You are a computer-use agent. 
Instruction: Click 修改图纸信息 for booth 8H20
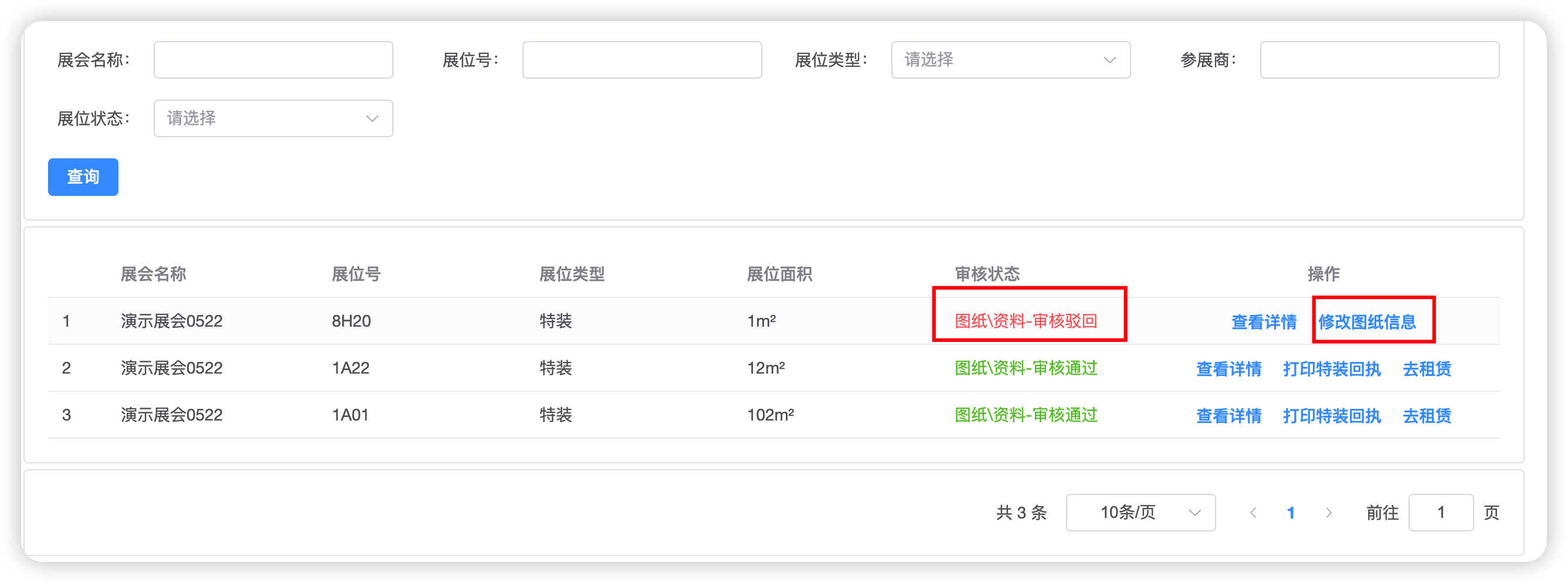[x=1367, y=321]
